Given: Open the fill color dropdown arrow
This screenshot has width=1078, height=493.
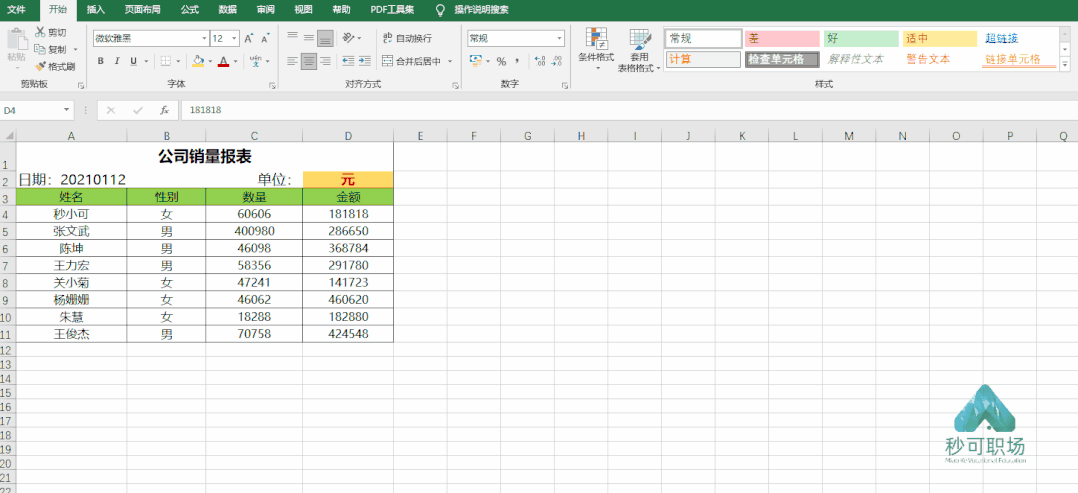Looking at the screenshot, I should (210, 61).
